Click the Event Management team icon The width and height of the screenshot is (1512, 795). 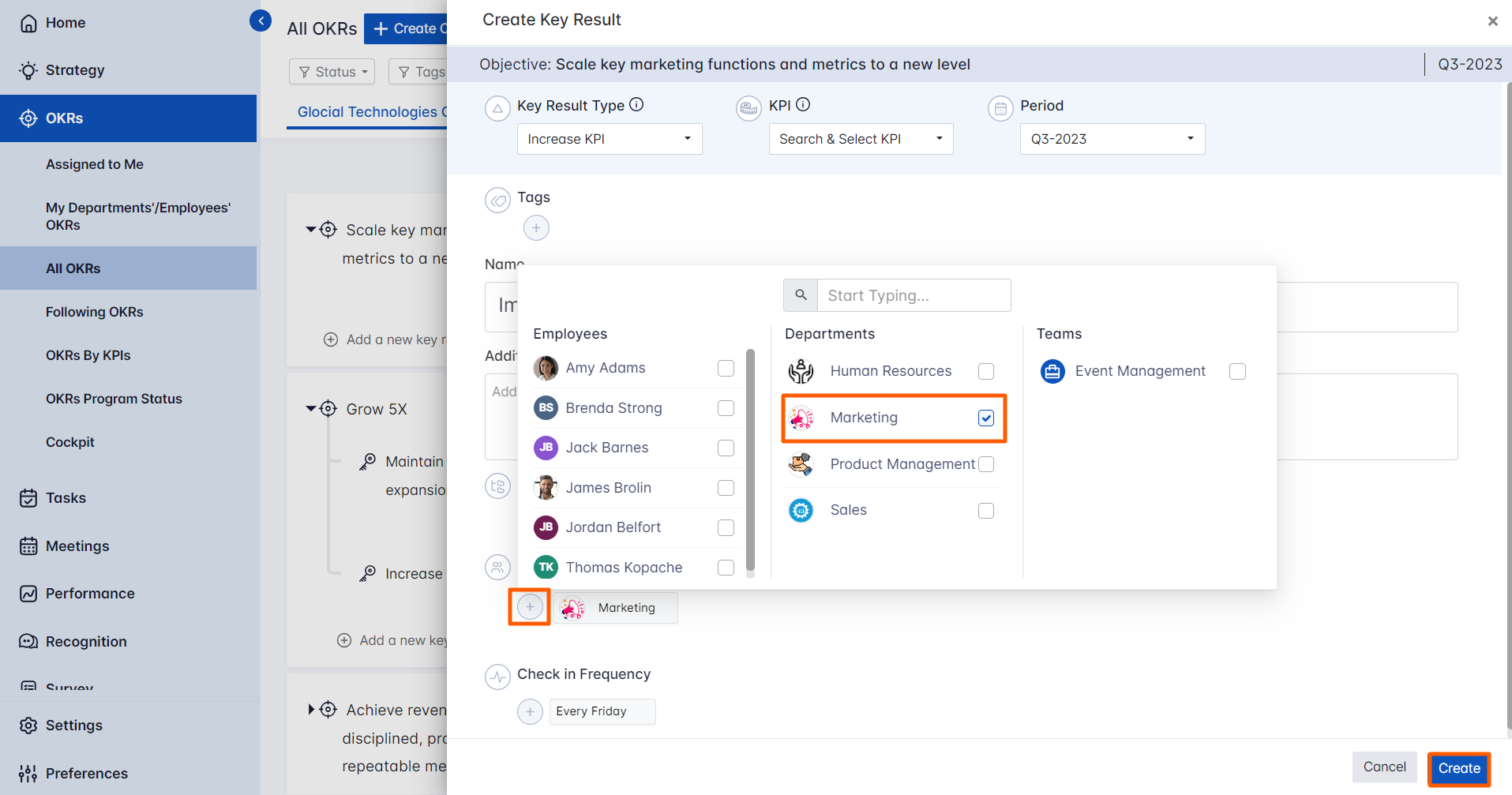tap(1052, 371)
